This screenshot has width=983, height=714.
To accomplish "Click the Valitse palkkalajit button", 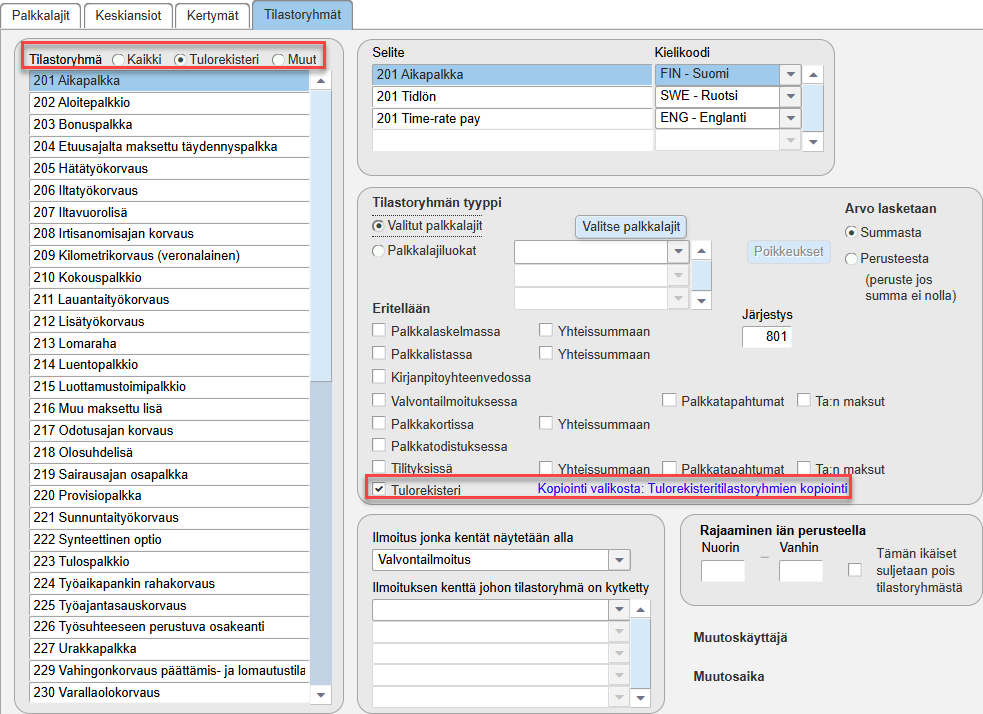I will (631, 227).
